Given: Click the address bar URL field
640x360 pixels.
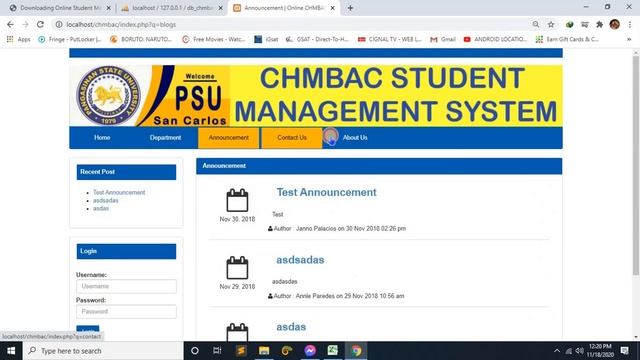Looking at the screenshot, I should pyautogui.click(x=294, y=24).
